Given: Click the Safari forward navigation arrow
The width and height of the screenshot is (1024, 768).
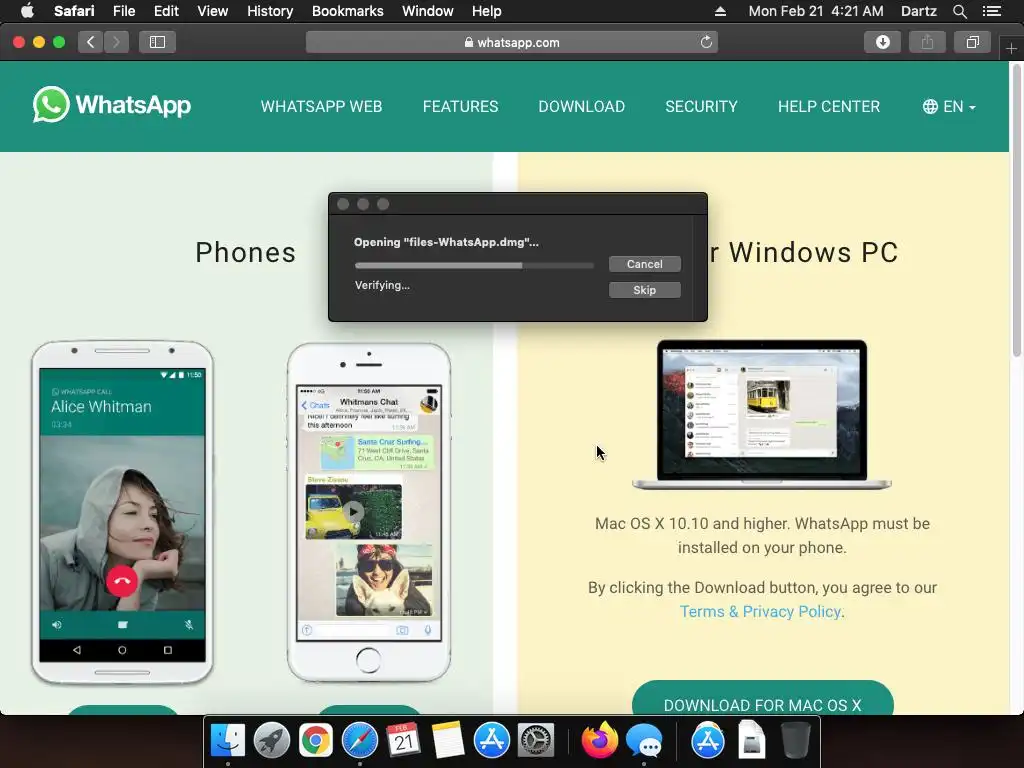Looking at the screenshot, I should pos(116,42).
